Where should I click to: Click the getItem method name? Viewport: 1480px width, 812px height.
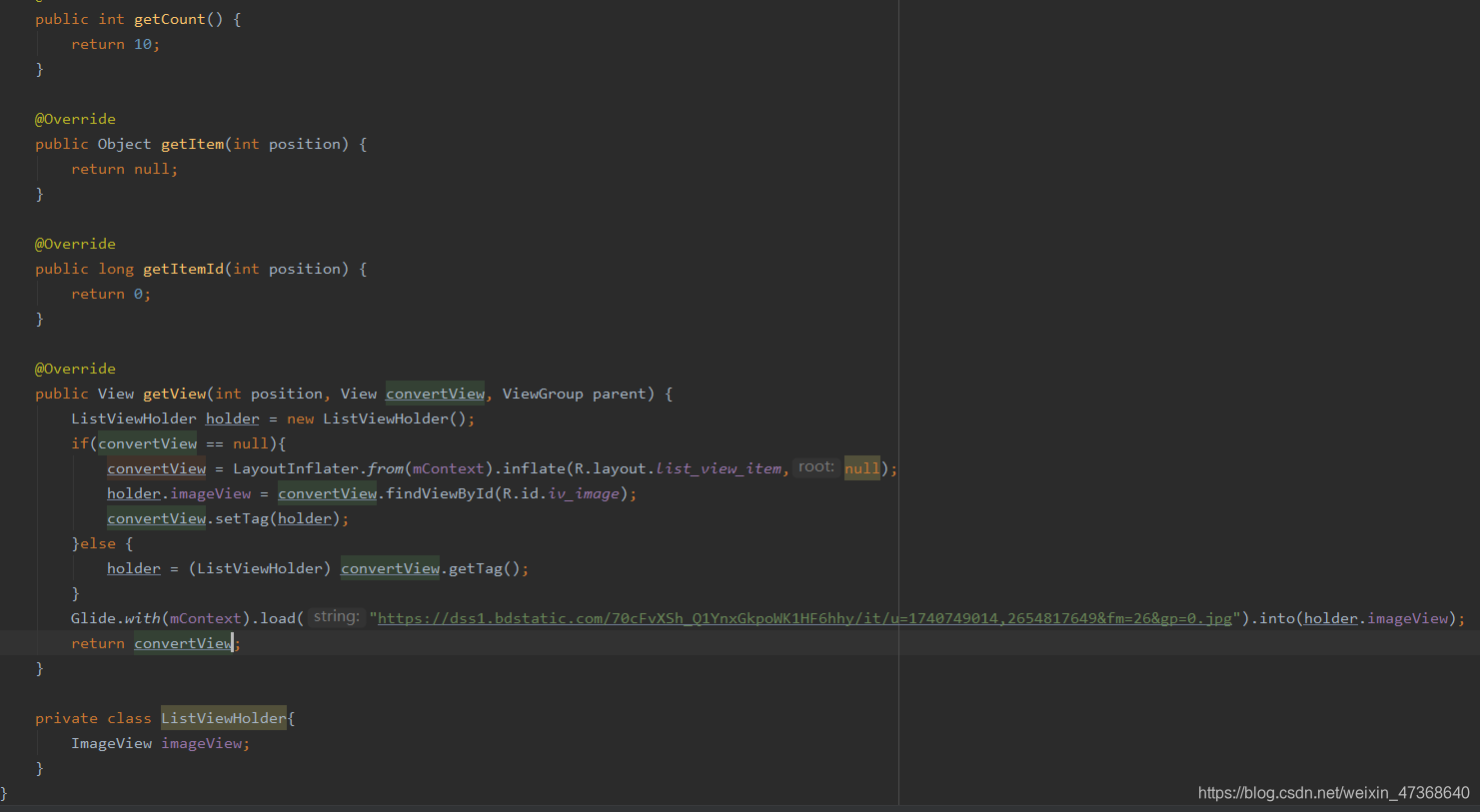click(x=193, y=144)
